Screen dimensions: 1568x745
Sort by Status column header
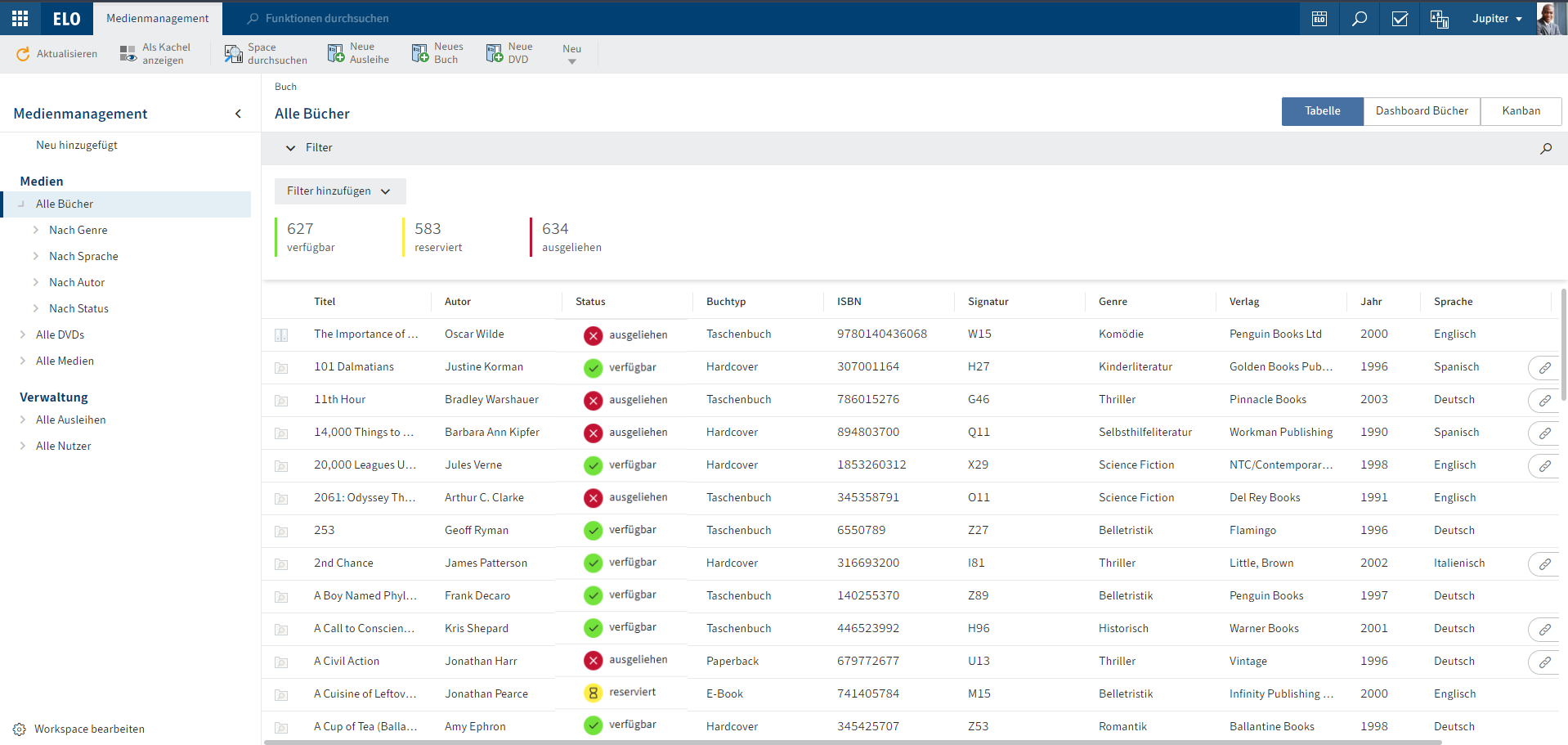[590, 302]
